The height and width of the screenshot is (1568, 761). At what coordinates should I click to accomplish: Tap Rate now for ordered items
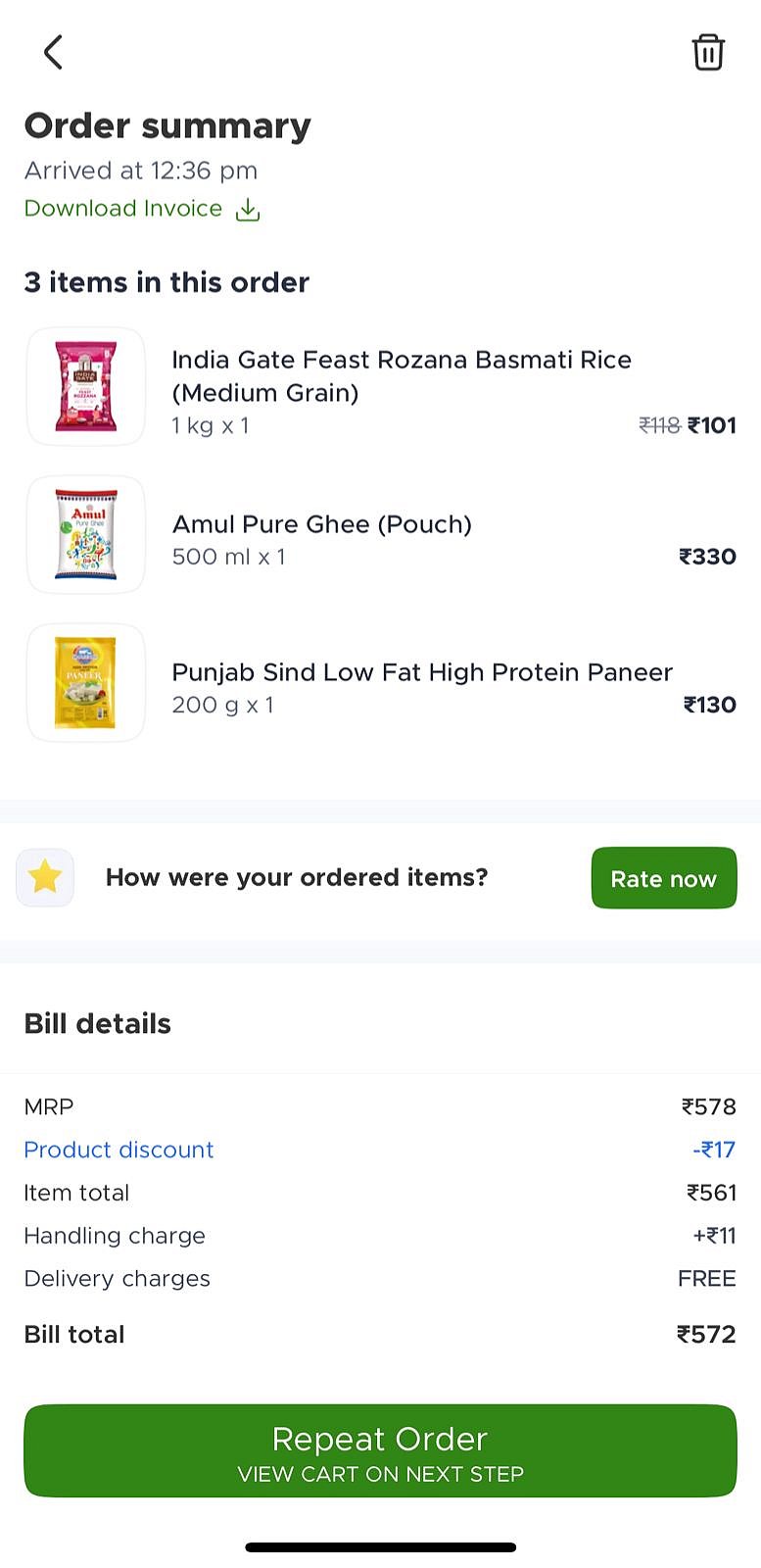pyautogui.click(x=663, y=878)
